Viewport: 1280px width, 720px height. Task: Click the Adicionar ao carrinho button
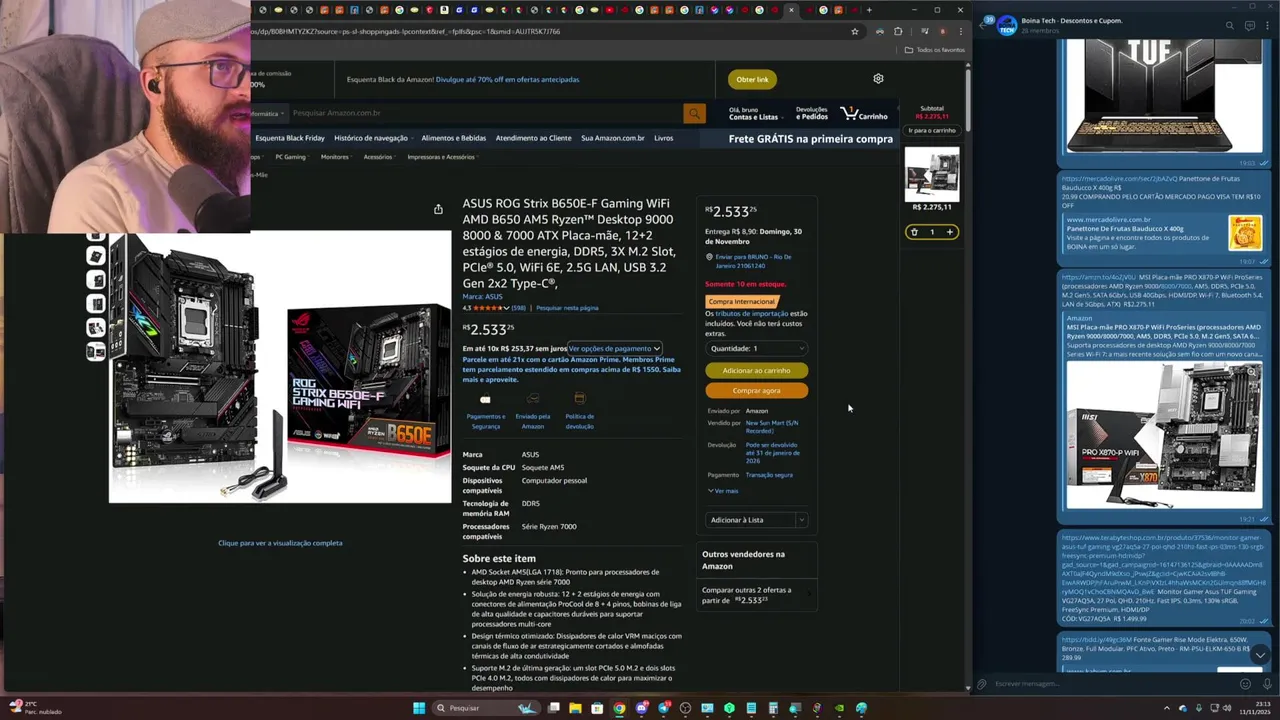point(757,370)
